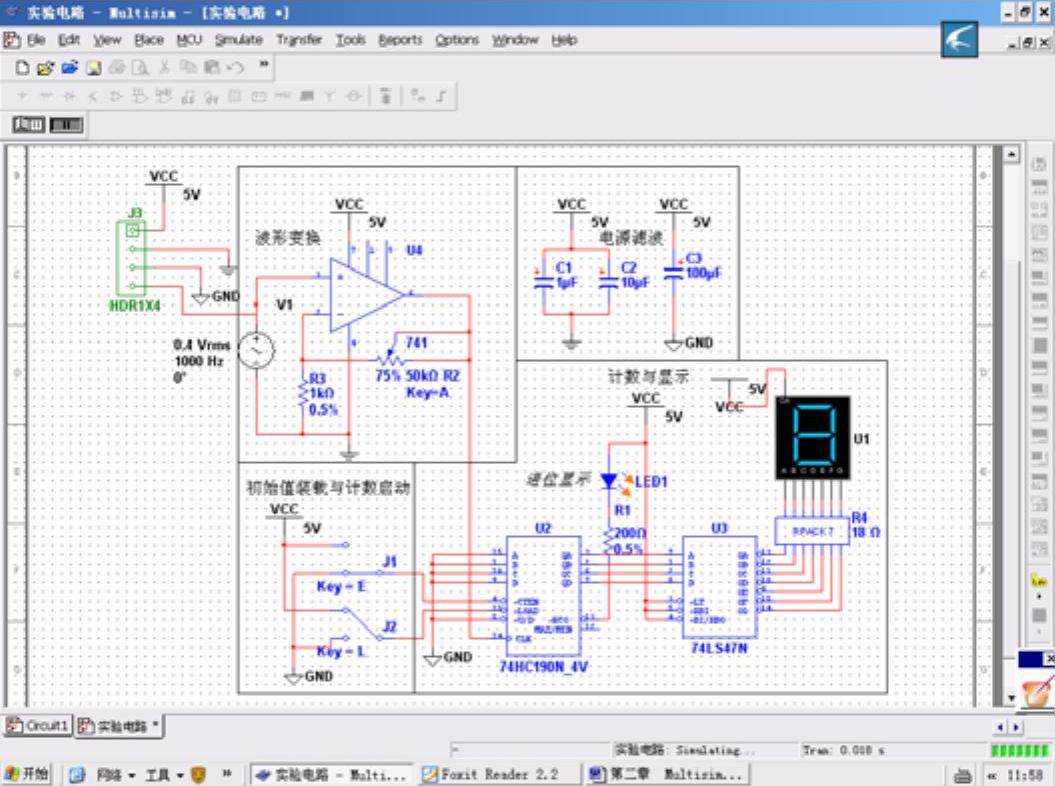Undo the last action with the Undo icon

[235, 67]
